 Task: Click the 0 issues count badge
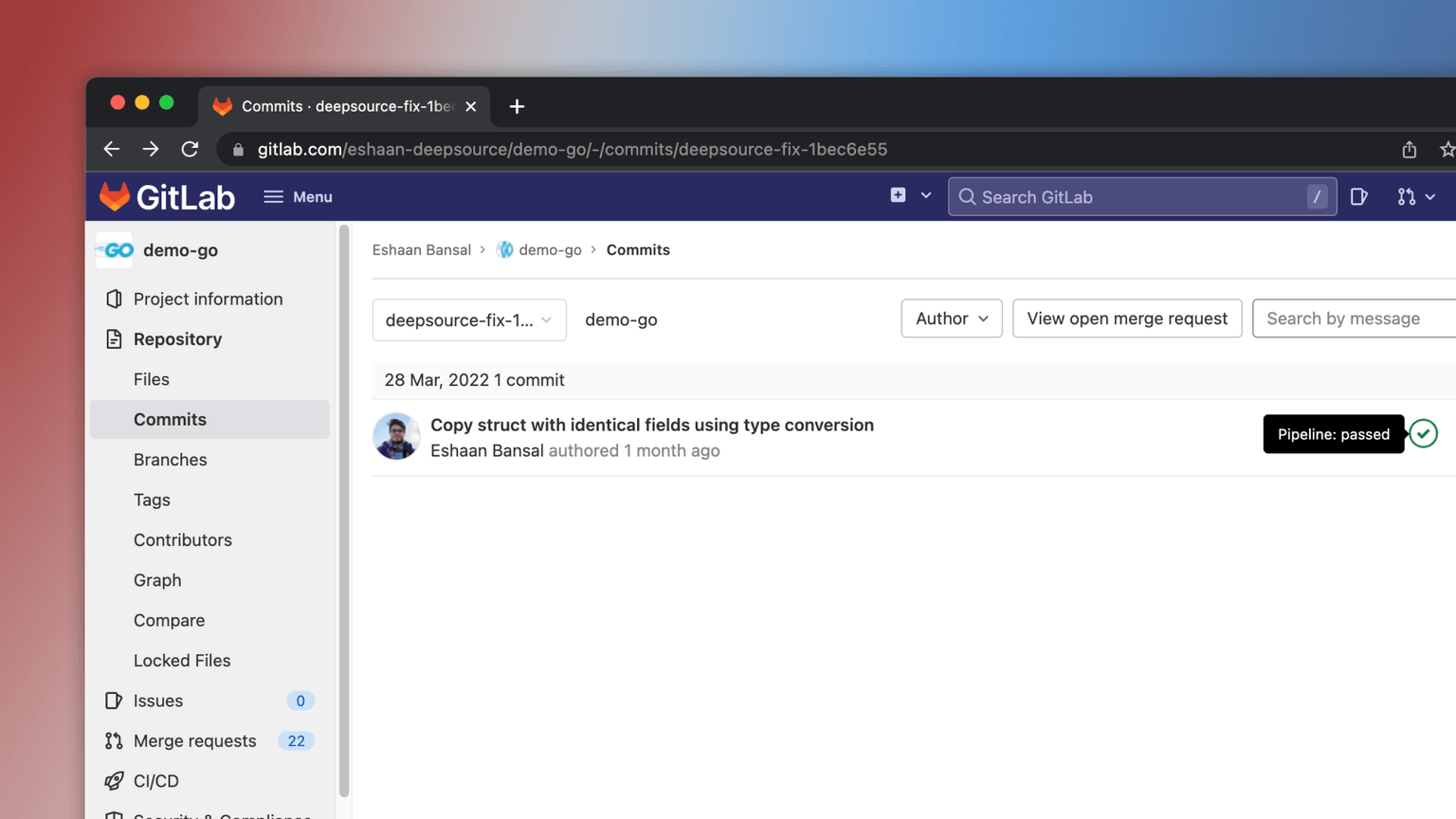coord(300,701)
